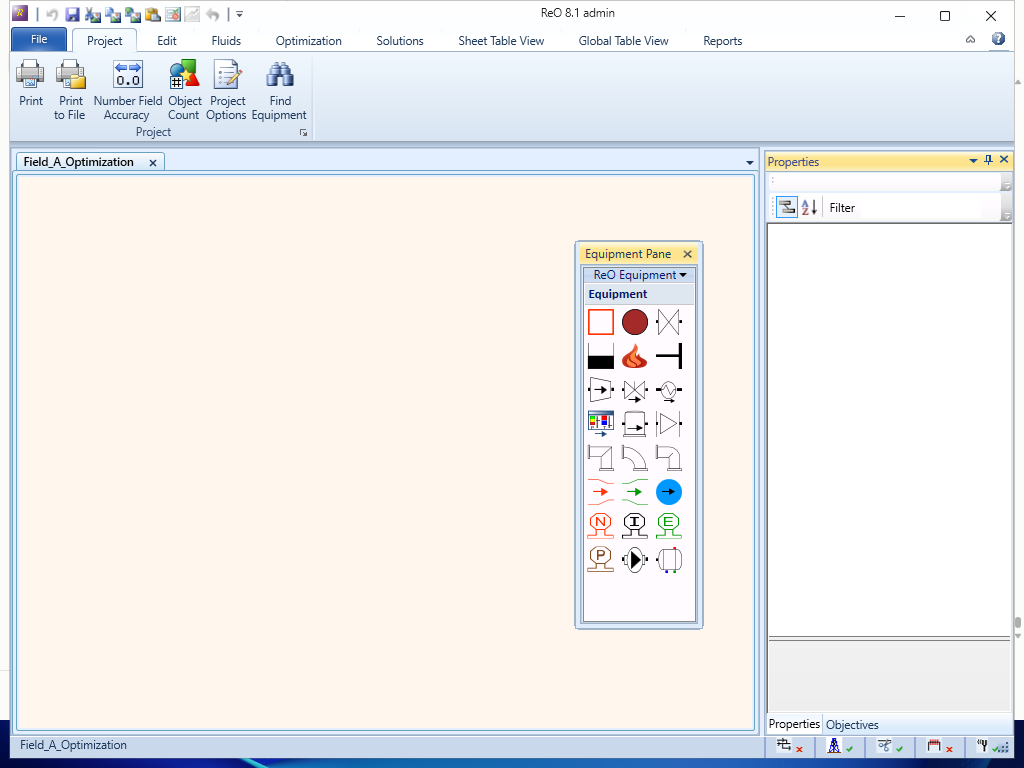The image size is (1024, 768).
Task: Open the ReO Equipment dropdown
Action: pos(639,275)
